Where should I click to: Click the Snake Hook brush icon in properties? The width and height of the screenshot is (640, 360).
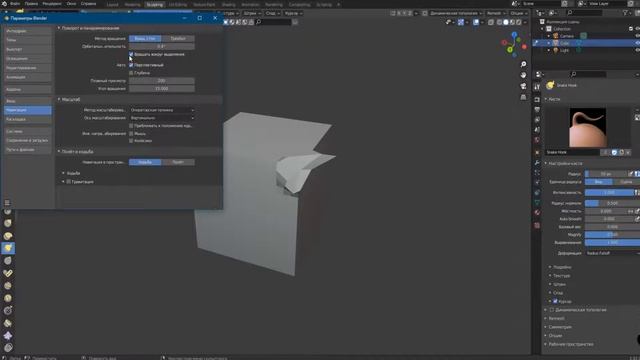tap(551, 85)
